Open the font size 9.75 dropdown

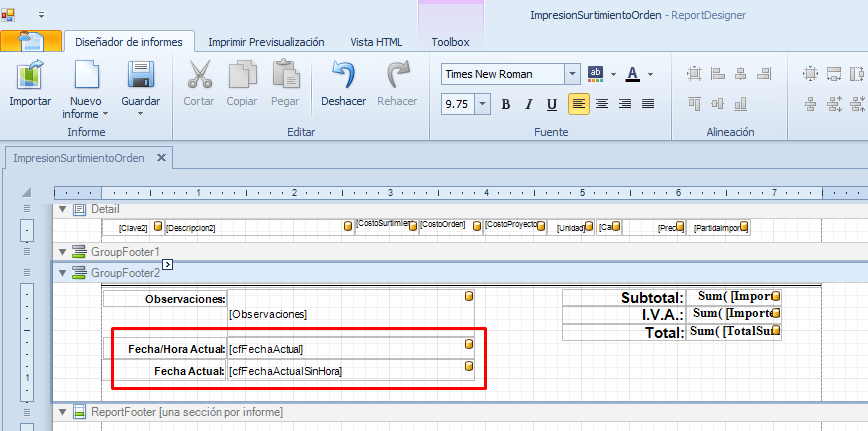483,104
